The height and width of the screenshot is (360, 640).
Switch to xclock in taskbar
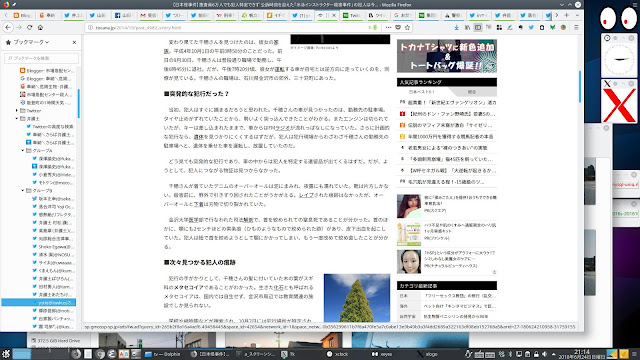point(337,354)
